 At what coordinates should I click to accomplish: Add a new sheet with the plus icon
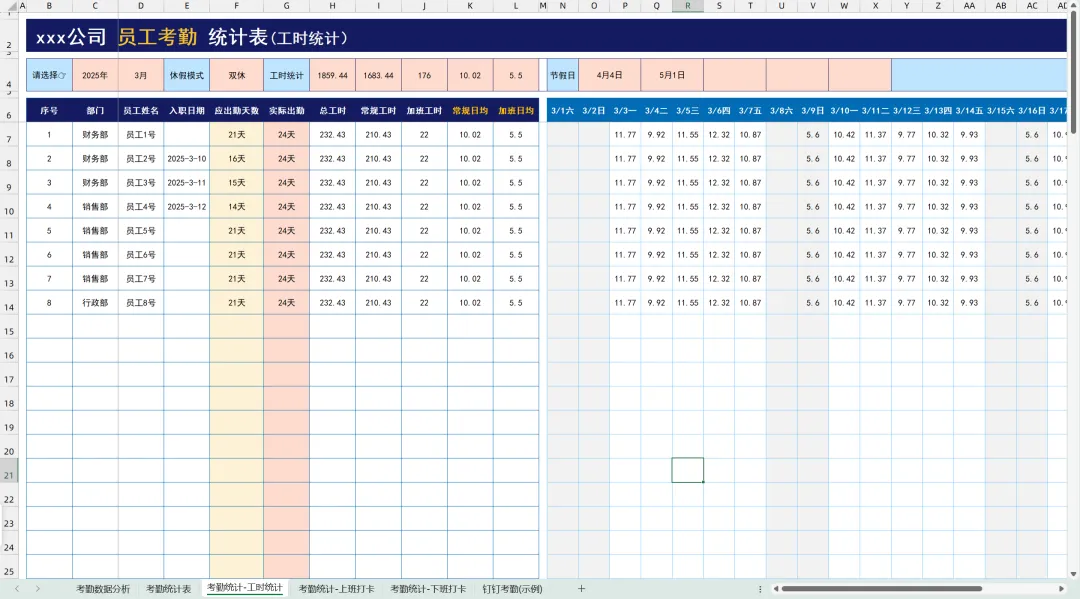coord(581,589)
